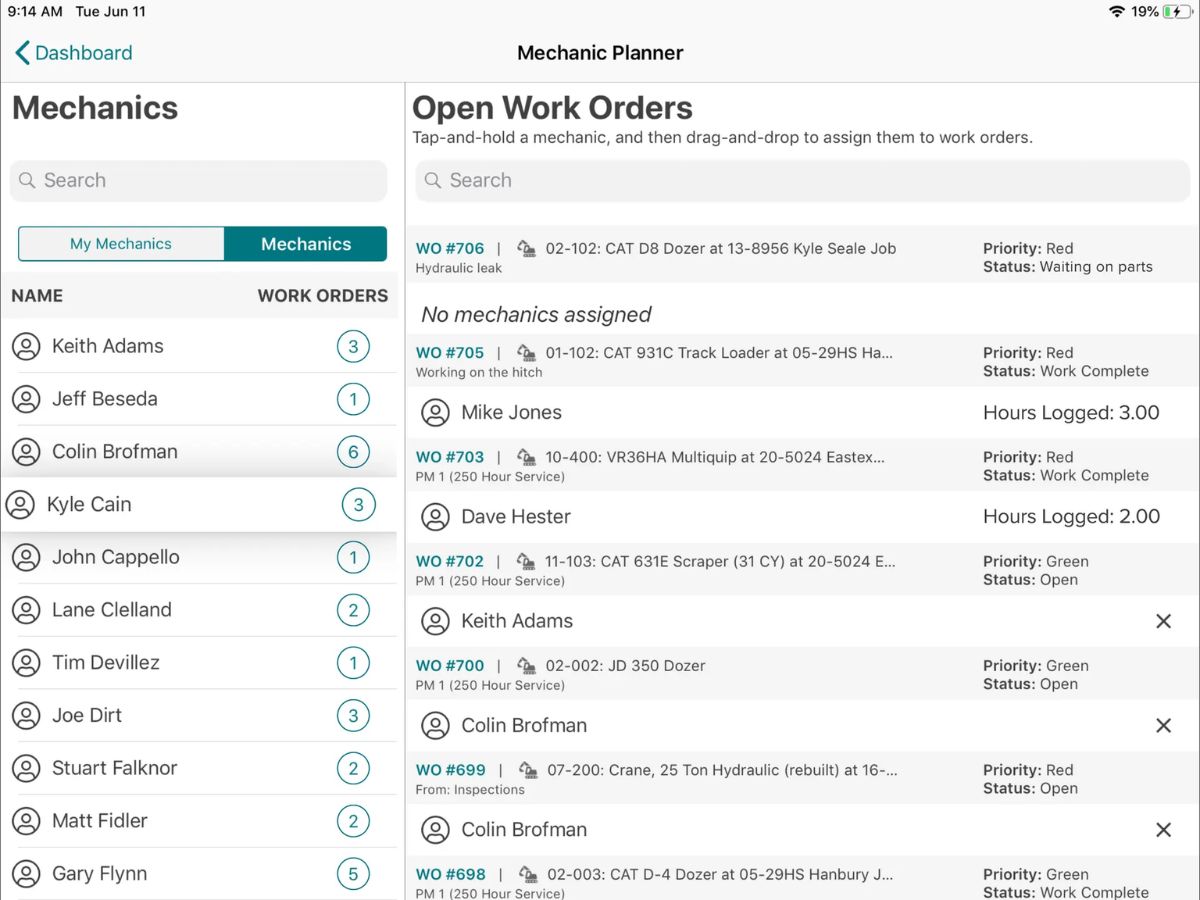Viewport: 1200px width, 900px height.
Task: Tap Keith Adams' work order count badge
Action: 353,347
